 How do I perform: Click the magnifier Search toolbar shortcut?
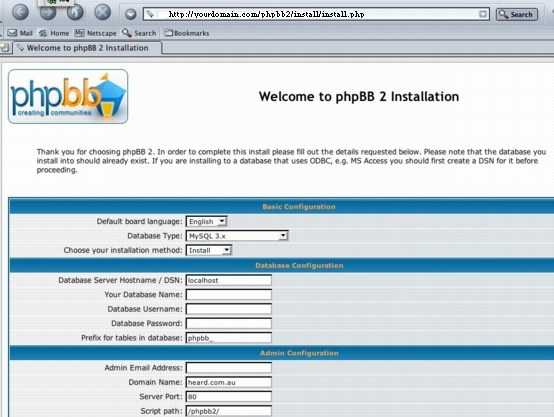point(139,33)
